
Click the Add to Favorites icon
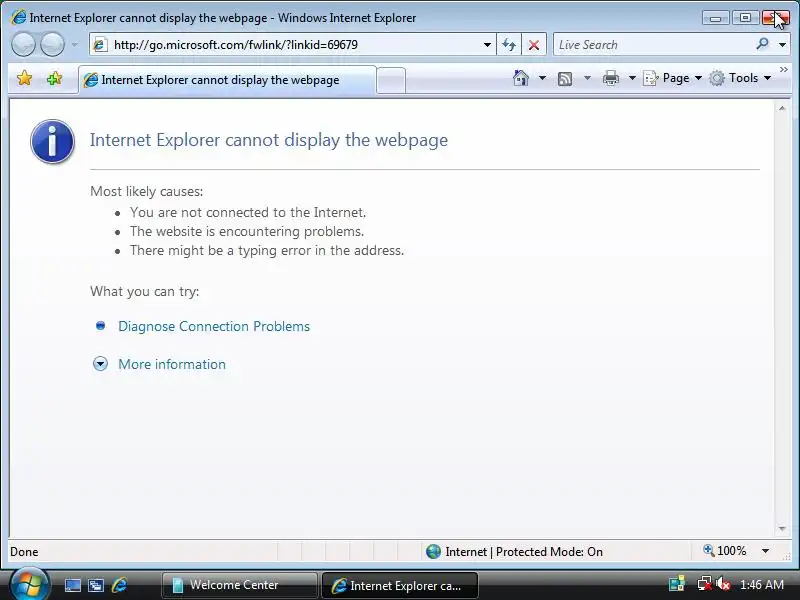coord(54,79)
